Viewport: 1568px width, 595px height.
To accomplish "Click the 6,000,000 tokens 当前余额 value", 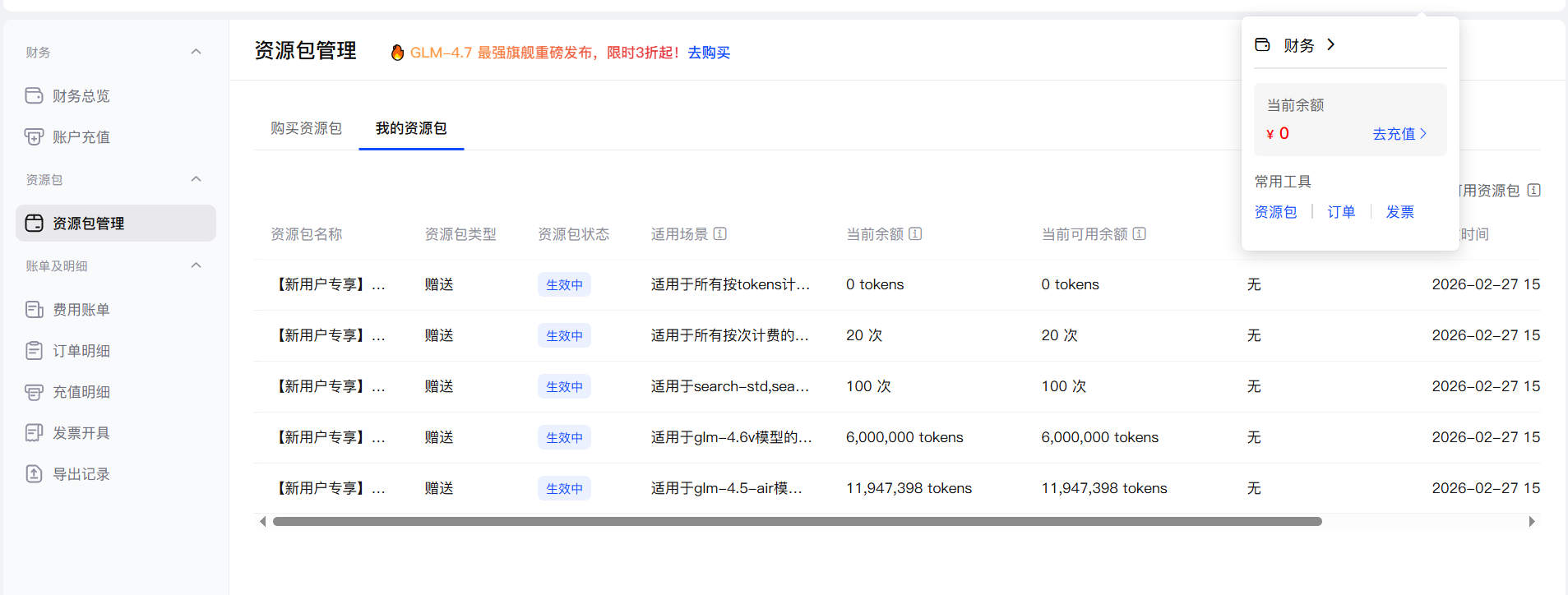I will click(904, 437).
